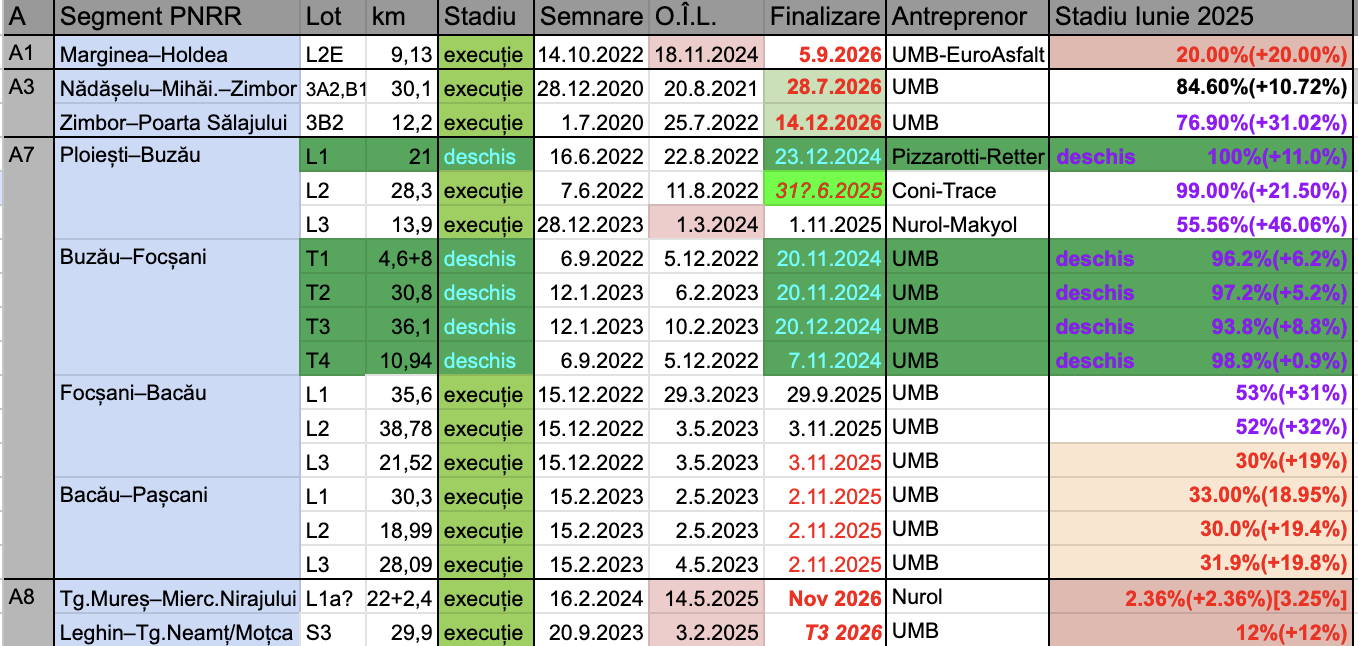1358x646 pixels.
Task: Select the 3A2,B1 lot cell
Action: coord(333,88)
